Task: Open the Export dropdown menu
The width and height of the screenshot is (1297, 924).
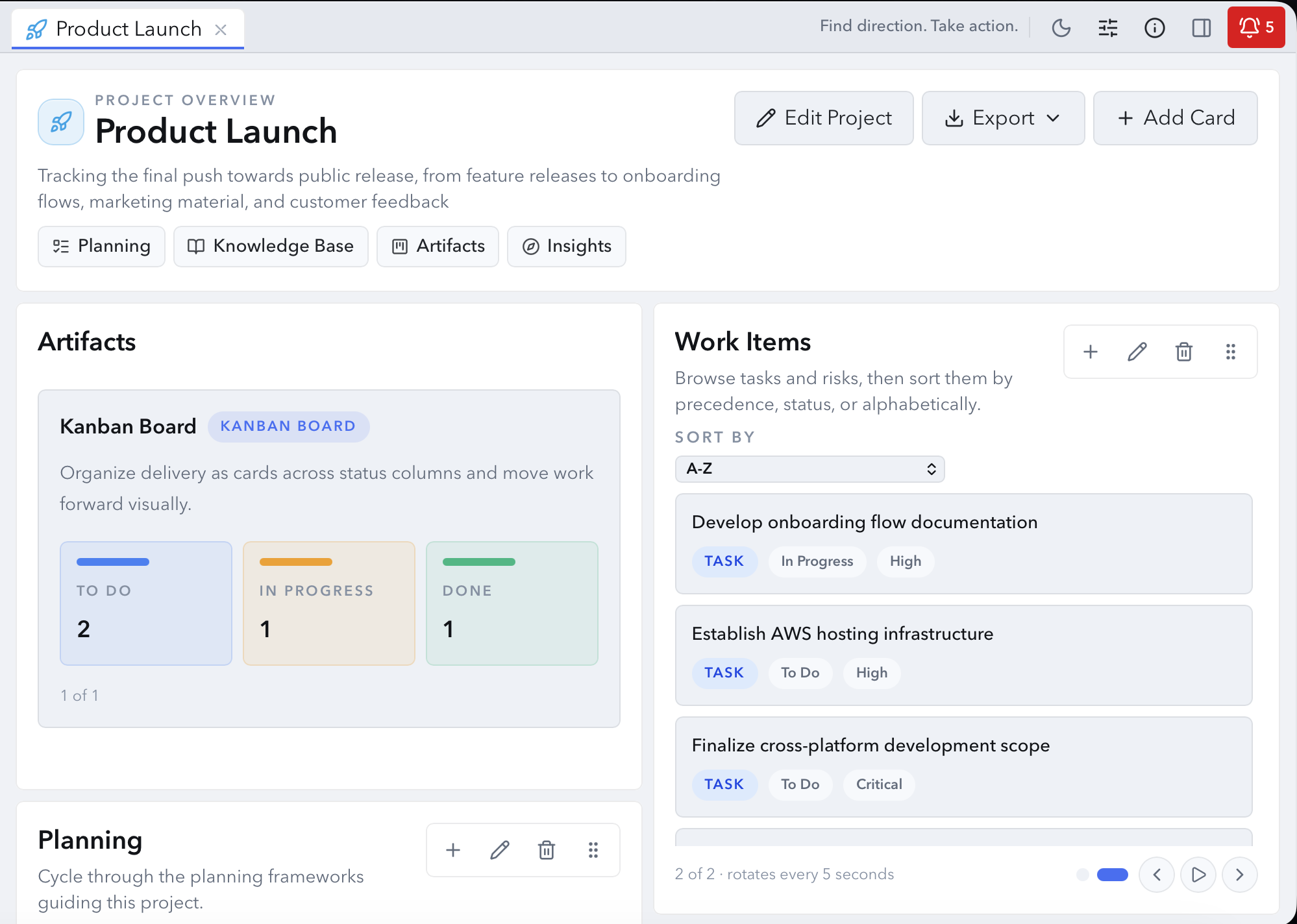Action: 1003,118
